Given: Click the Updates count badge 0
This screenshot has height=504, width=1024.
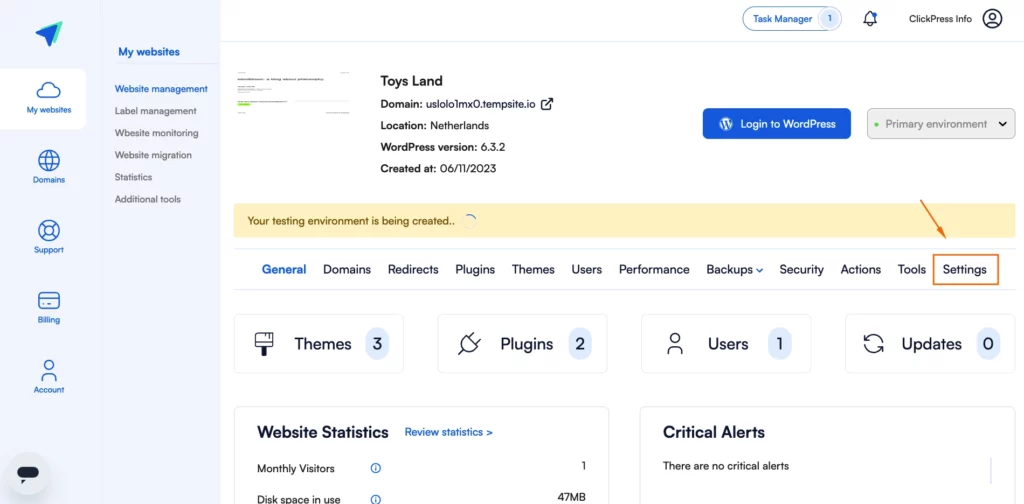Looking at the screenshot, I should click(988, 343).
